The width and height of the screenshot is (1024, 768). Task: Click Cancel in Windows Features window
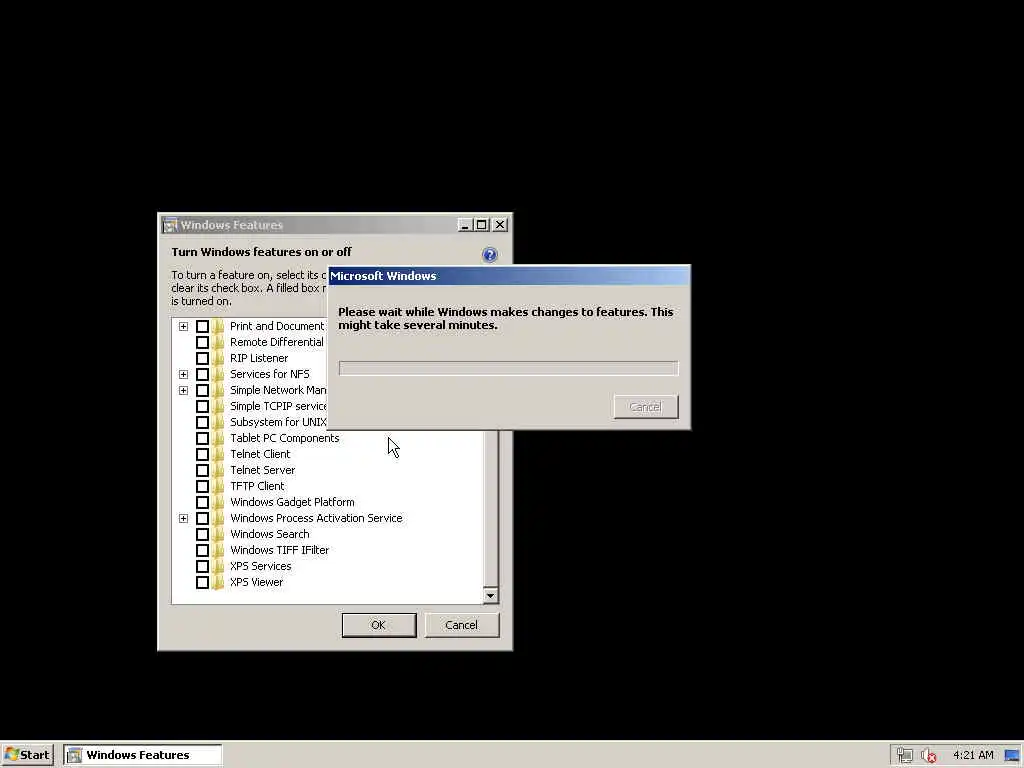pos(462,625)
